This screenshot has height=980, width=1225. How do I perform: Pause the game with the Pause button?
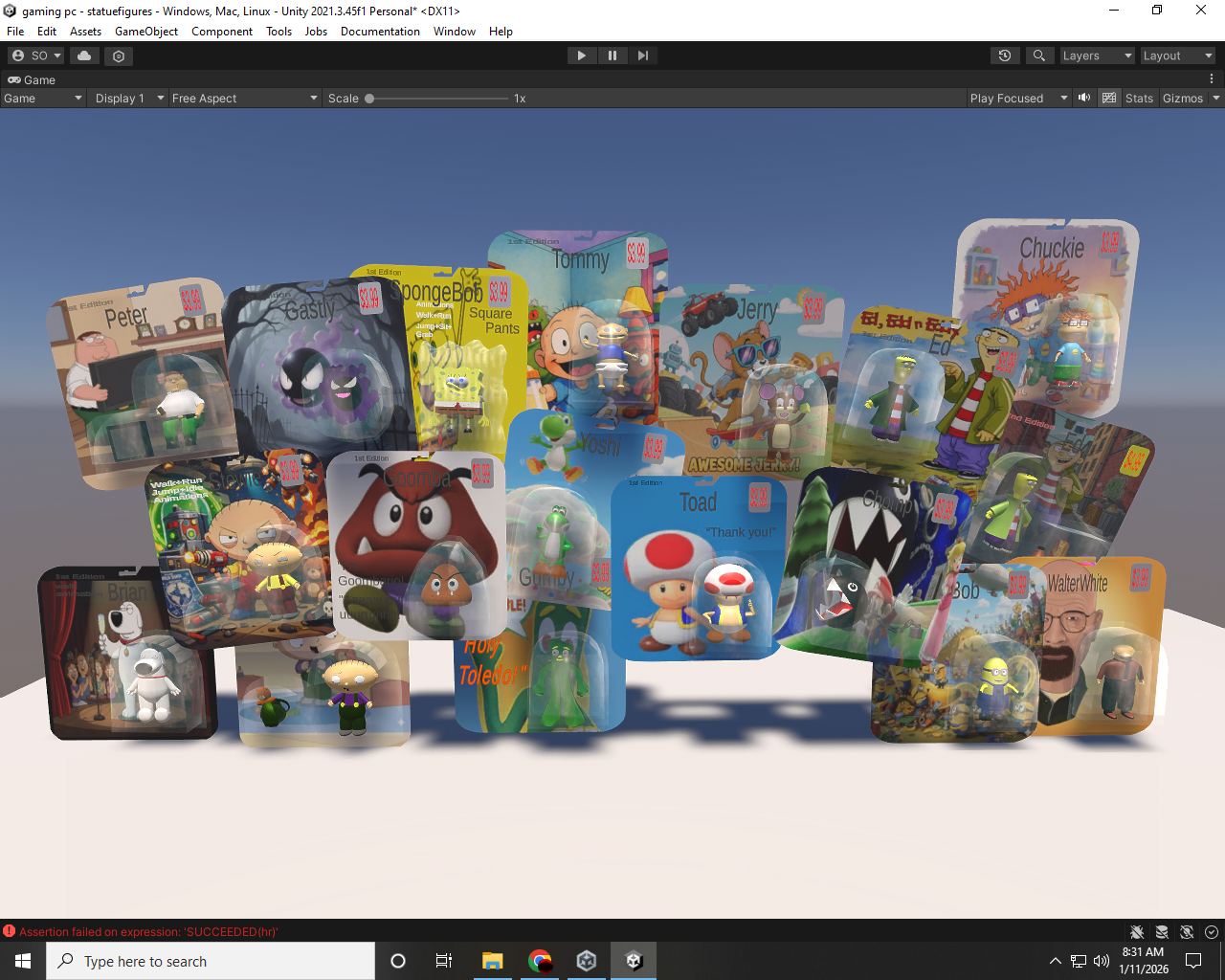[x=612, y=56]
